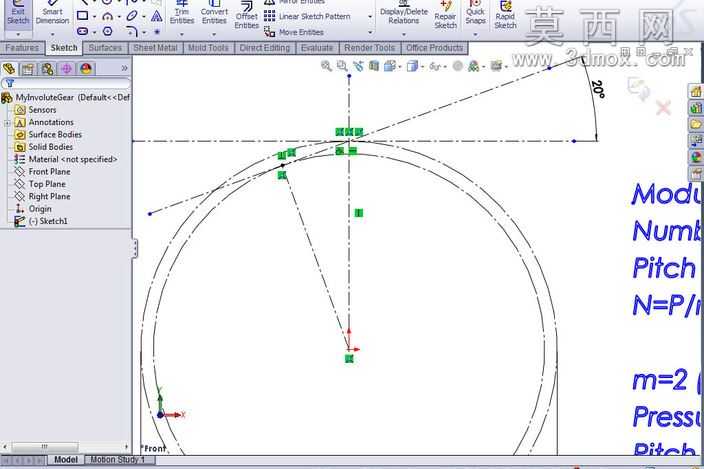Pick the Polygon sketch tool
704x469 pixels.
[107, 31]
